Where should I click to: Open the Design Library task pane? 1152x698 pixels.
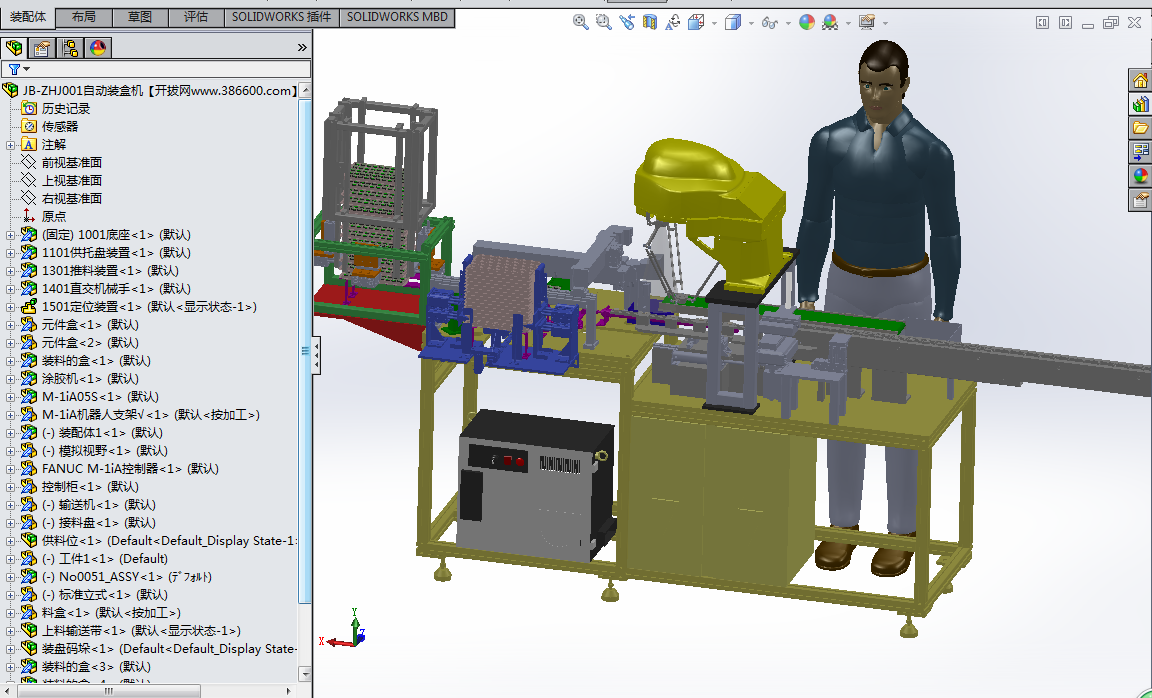click(1140, 104)
